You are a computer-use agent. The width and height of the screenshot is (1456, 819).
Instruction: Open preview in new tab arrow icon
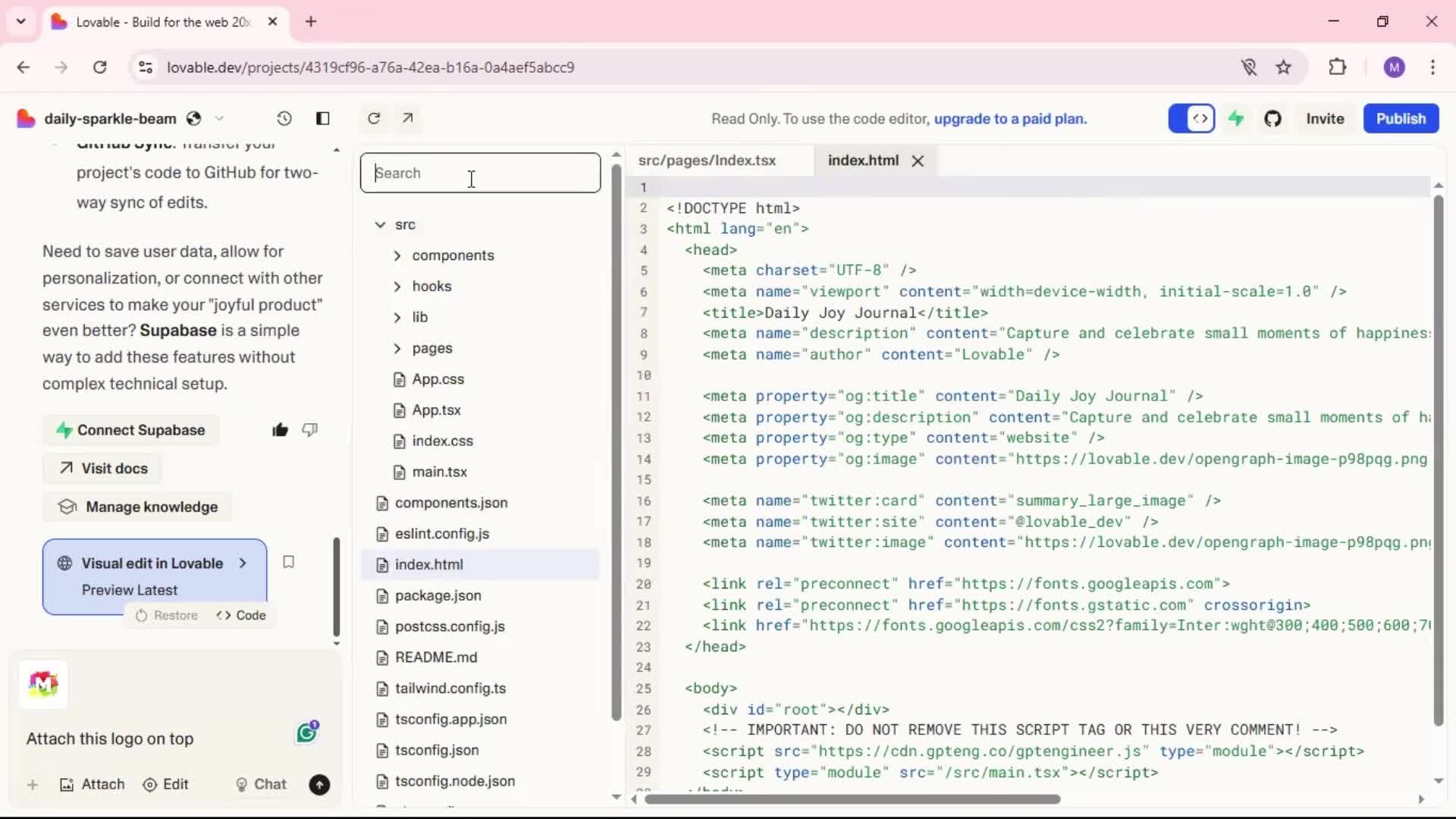click(408, 118)
